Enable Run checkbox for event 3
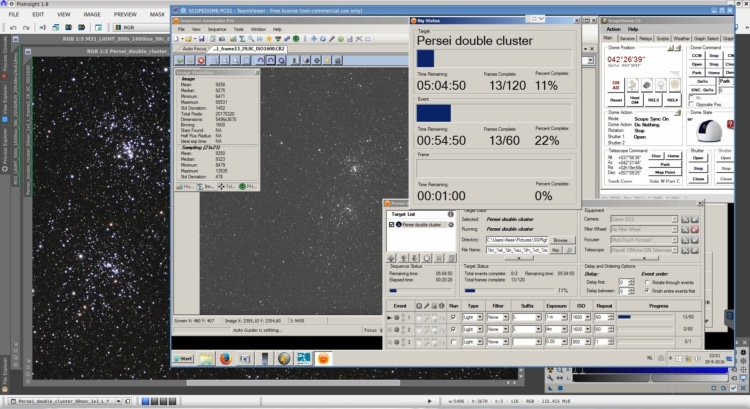The height and width of the screenshot is (409, 750). coord(453,342)
